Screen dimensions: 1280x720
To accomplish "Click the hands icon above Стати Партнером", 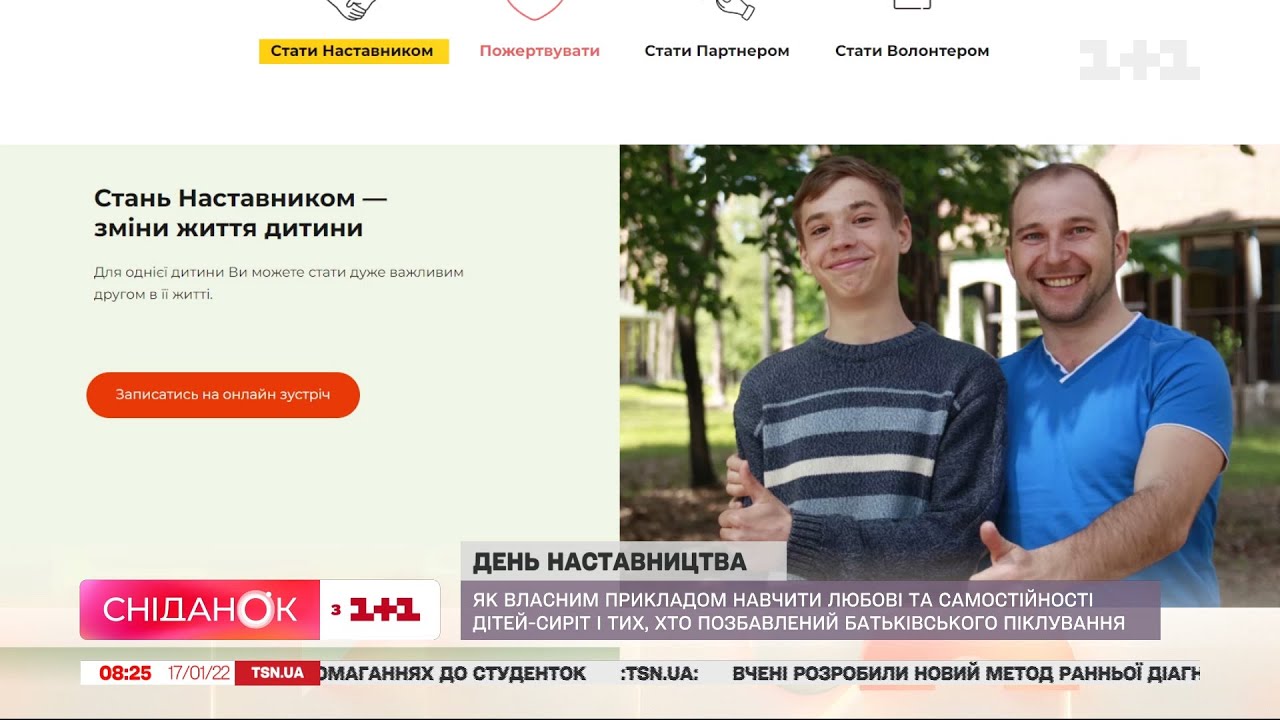I will point(735,9).
